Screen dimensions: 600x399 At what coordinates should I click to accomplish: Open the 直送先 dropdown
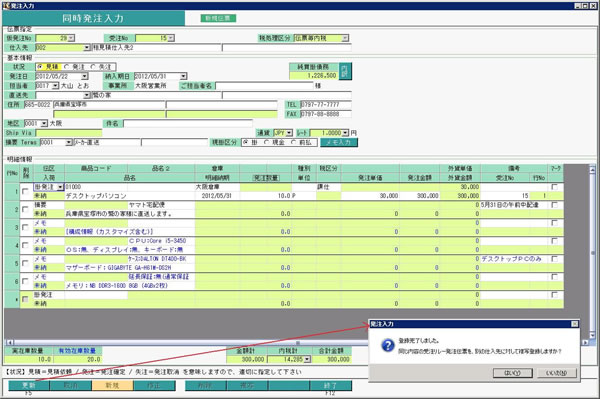coord(87,95)
